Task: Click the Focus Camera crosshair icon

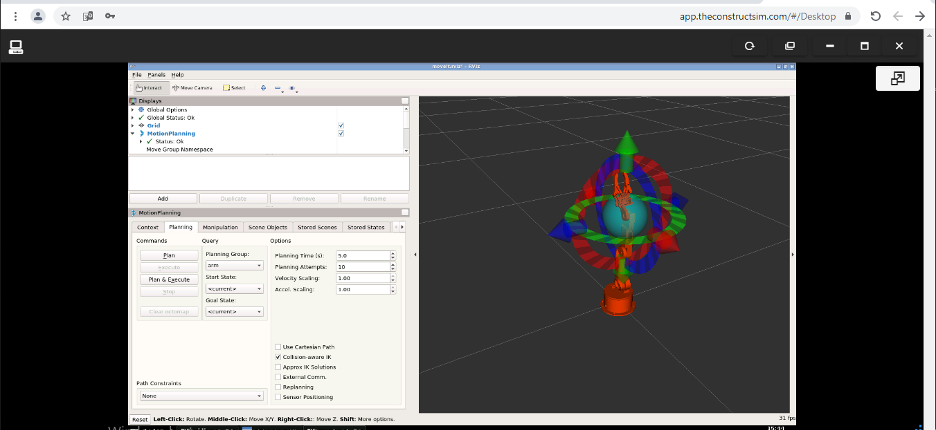Action: (263, 88)
